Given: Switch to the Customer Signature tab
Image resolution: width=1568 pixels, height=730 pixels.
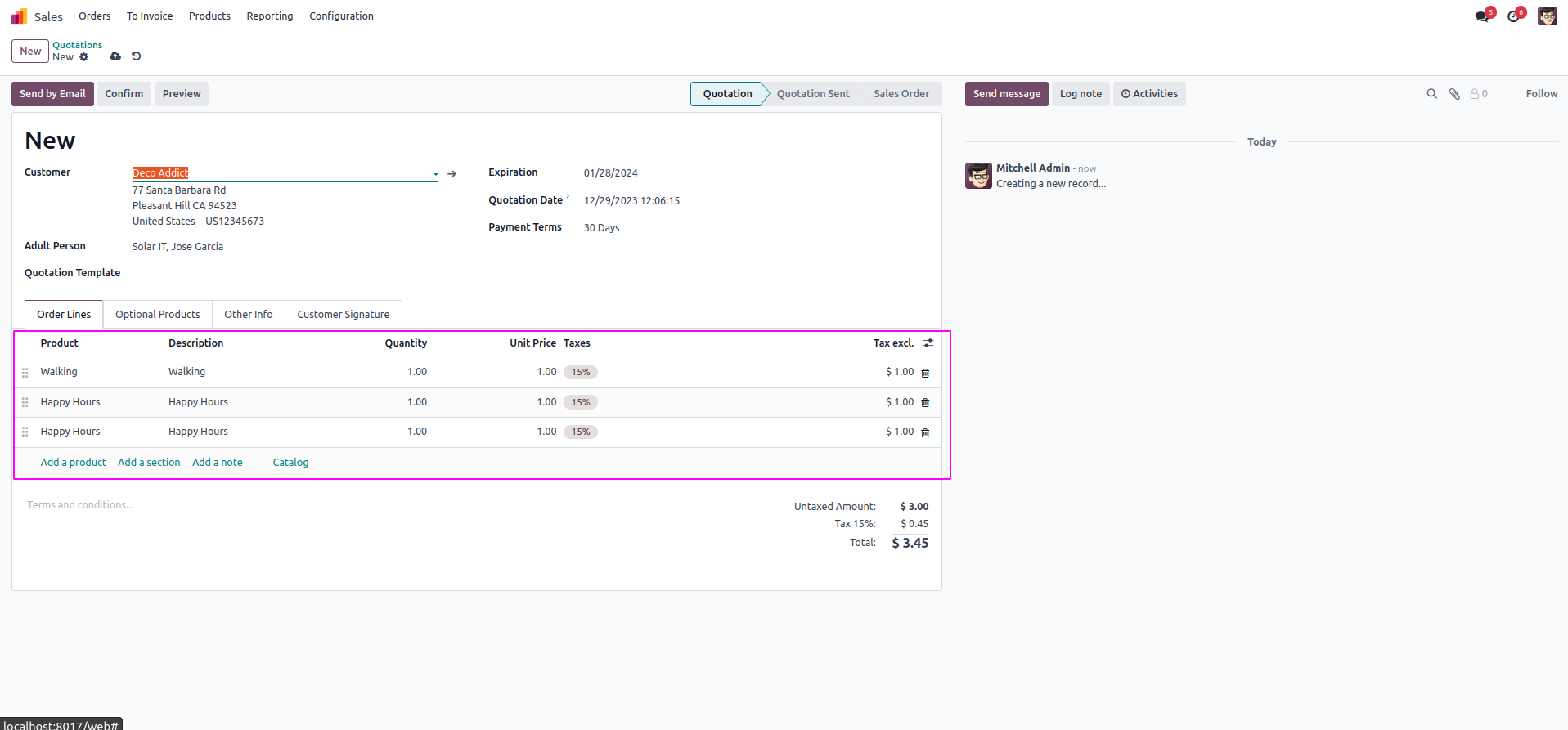Looking at the screenshot, I should [x=344, y=315].
